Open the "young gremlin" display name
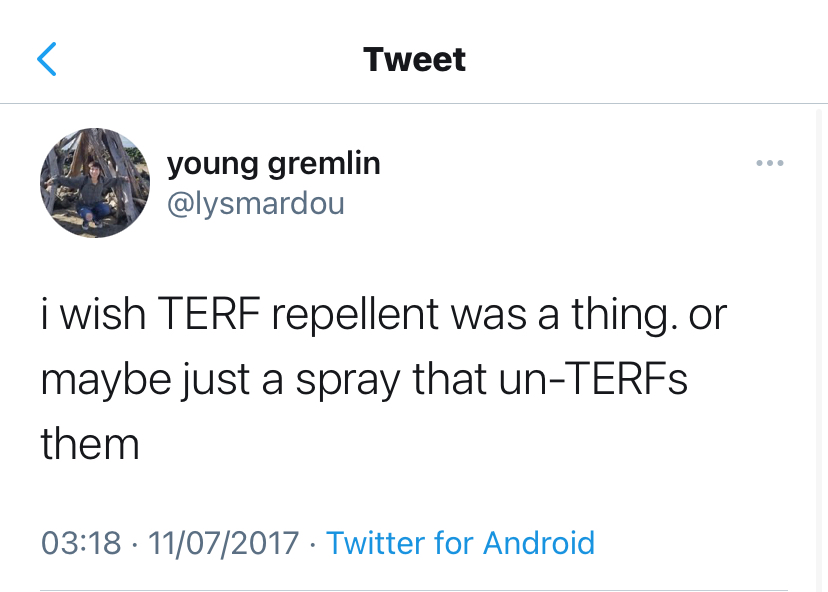 point(273,163)
